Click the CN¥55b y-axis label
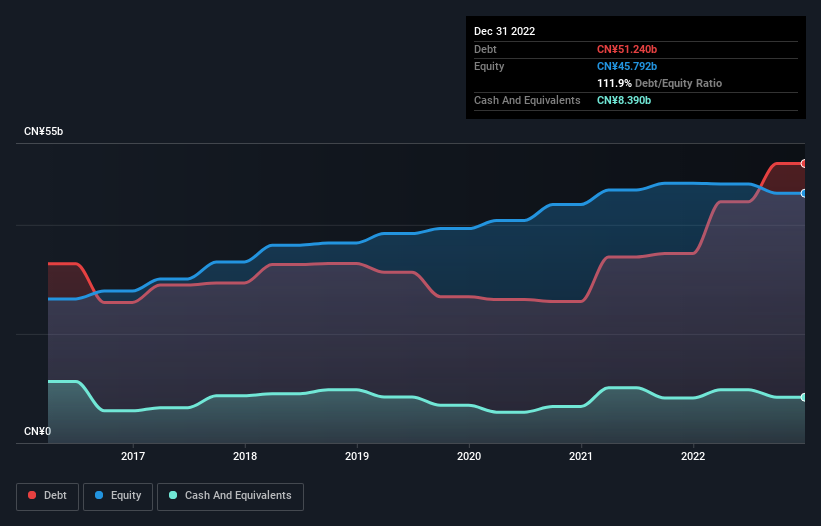This screenshot has height=526, width=821. tap(43, 132)
